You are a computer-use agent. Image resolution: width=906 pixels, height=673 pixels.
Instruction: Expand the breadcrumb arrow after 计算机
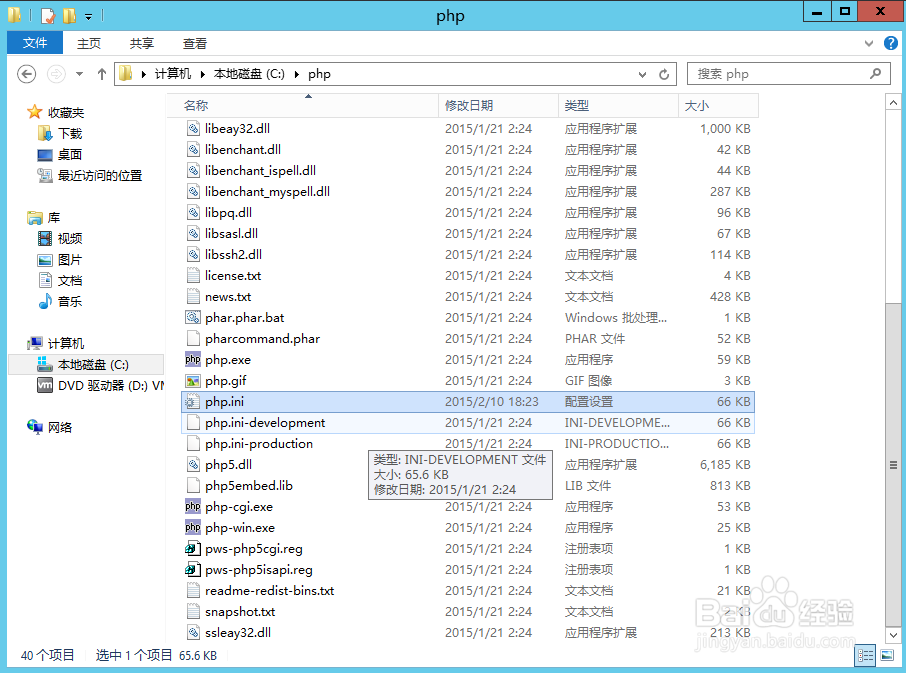(x=203, y=74)
